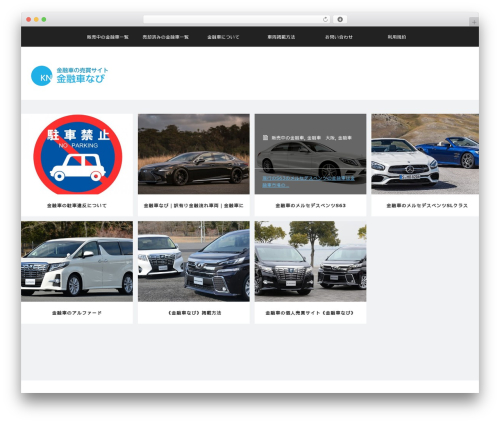Open the 販売中の金融車一覧 menu item

click(x=107, y=37)
